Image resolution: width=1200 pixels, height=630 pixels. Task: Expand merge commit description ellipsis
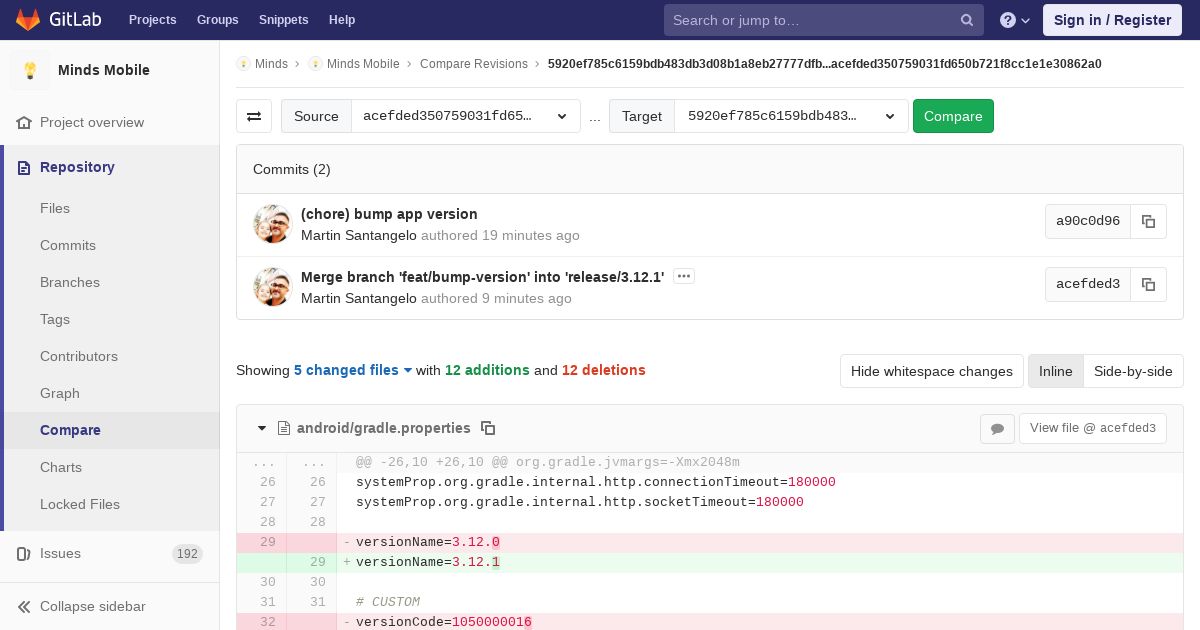(684, 276)
